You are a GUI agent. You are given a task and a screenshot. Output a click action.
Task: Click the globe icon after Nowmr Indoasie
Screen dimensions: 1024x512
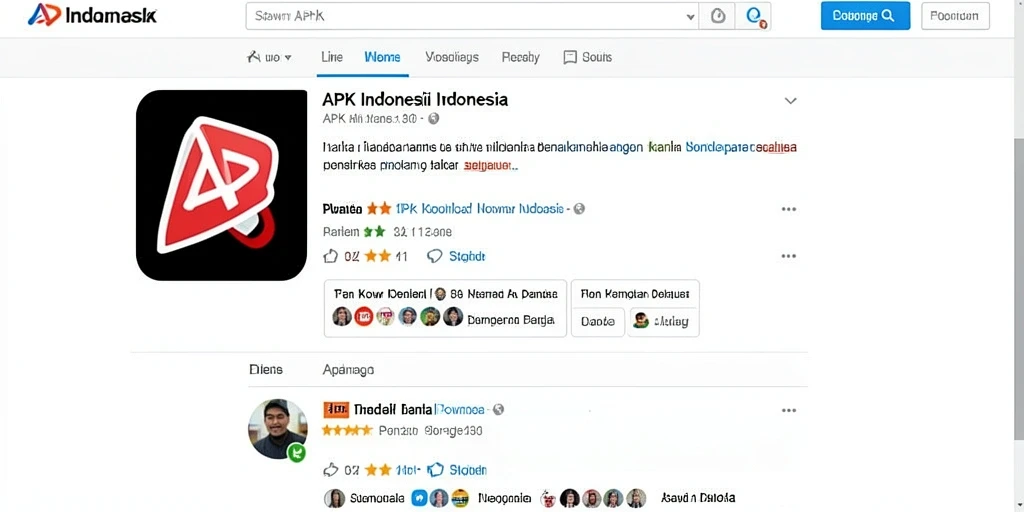coord(579,209)
